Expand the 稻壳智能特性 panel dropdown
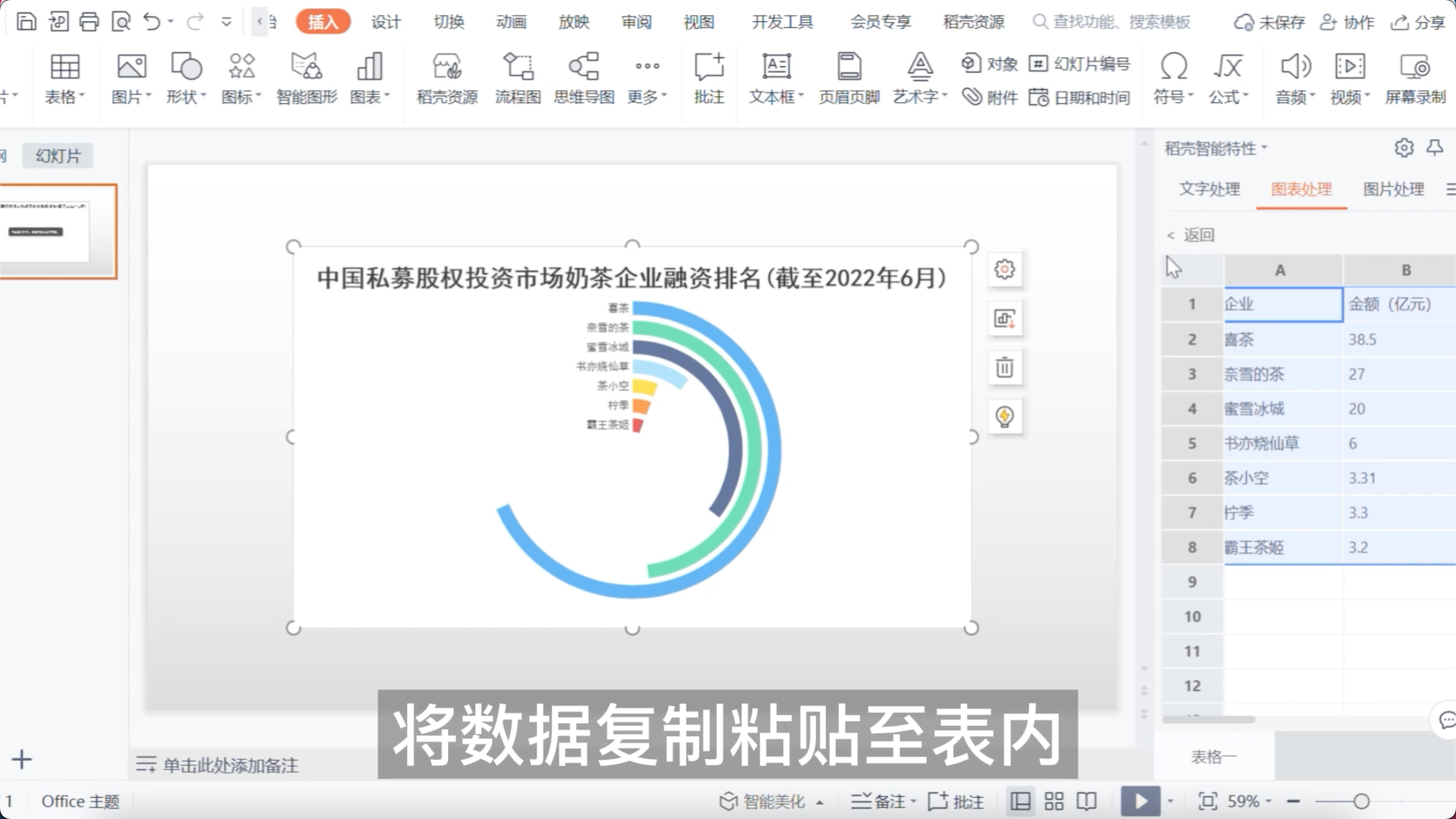The image size is (1456, 819). 1264,148
